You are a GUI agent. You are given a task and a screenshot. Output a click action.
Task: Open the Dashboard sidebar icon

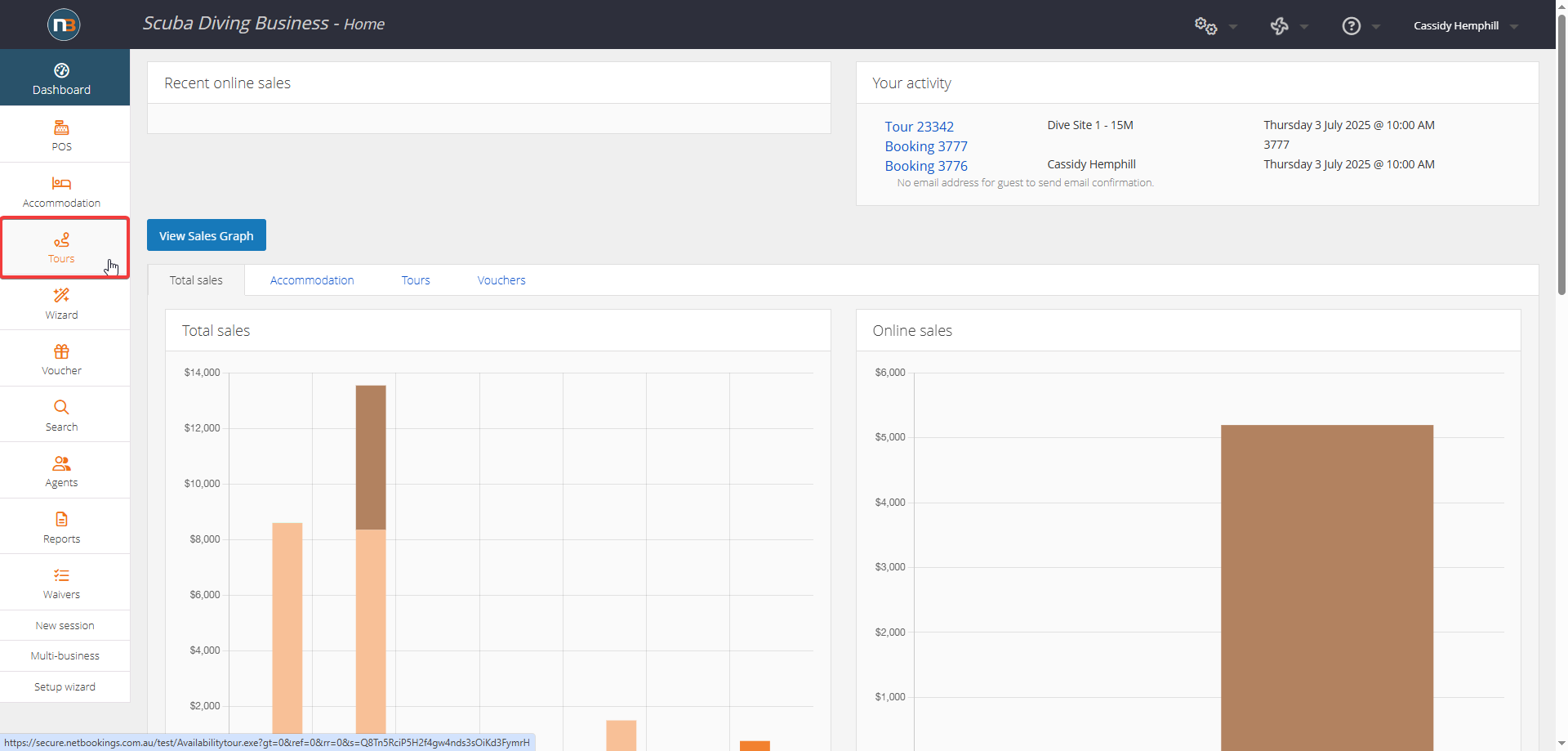(61, 70)
